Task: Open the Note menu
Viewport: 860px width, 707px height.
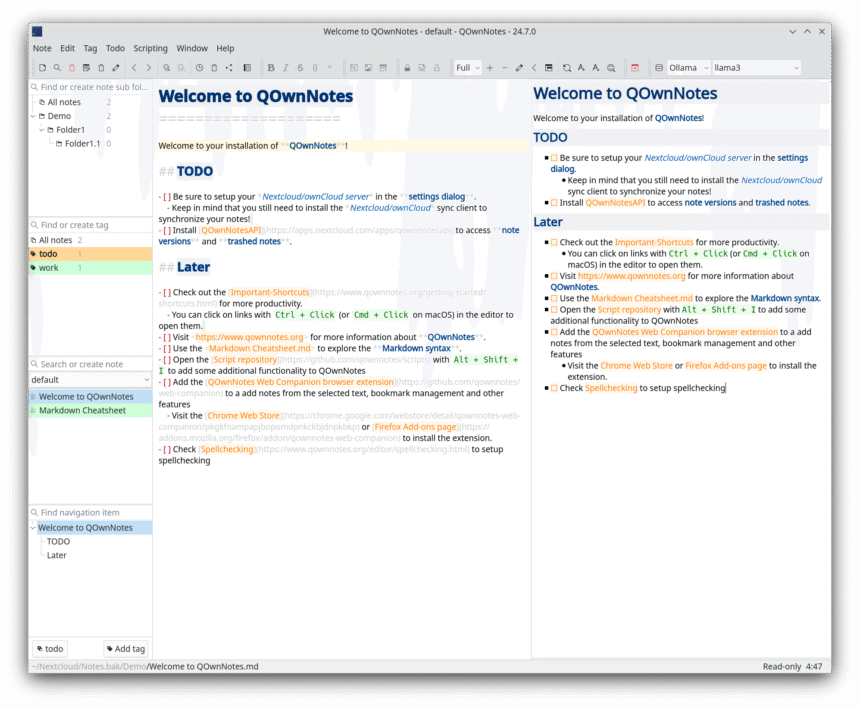Action: point(42,48)
